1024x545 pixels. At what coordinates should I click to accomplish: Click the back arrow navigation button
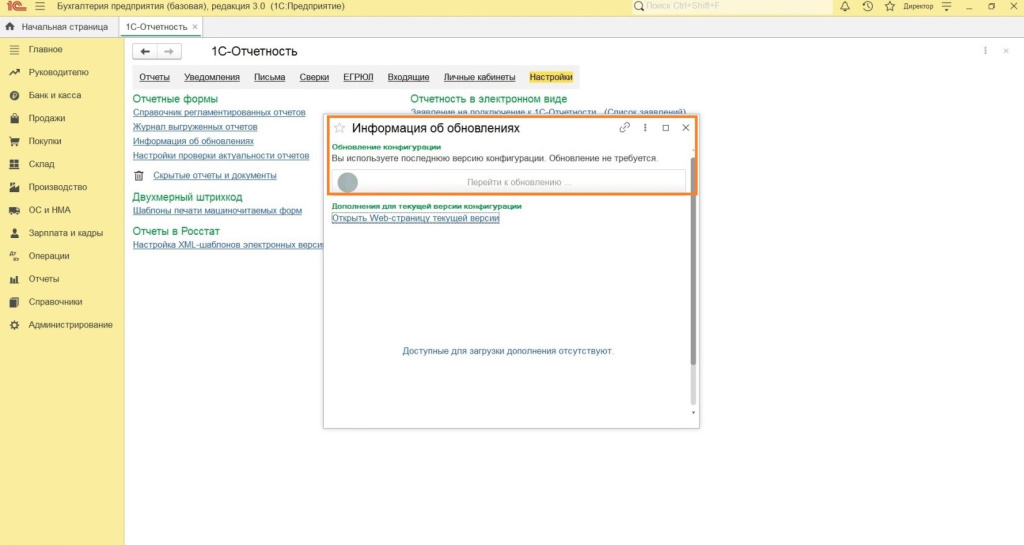pyautogui.click(x=146, y=51)
